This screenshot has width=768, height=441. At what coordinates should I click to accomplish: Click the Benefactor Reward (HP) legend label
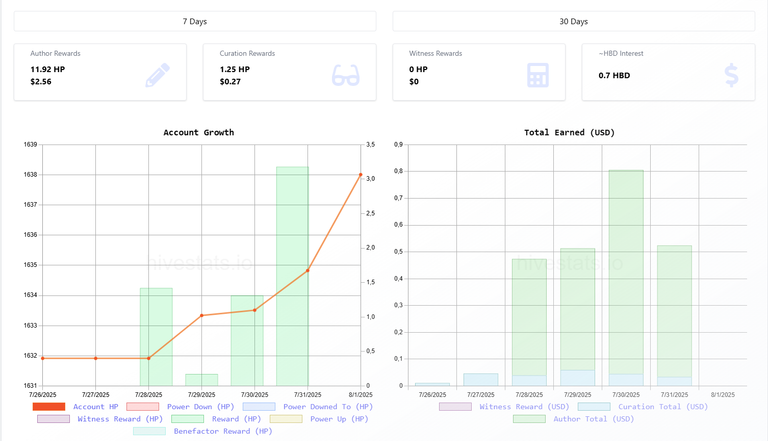click(x=223, y=431)
